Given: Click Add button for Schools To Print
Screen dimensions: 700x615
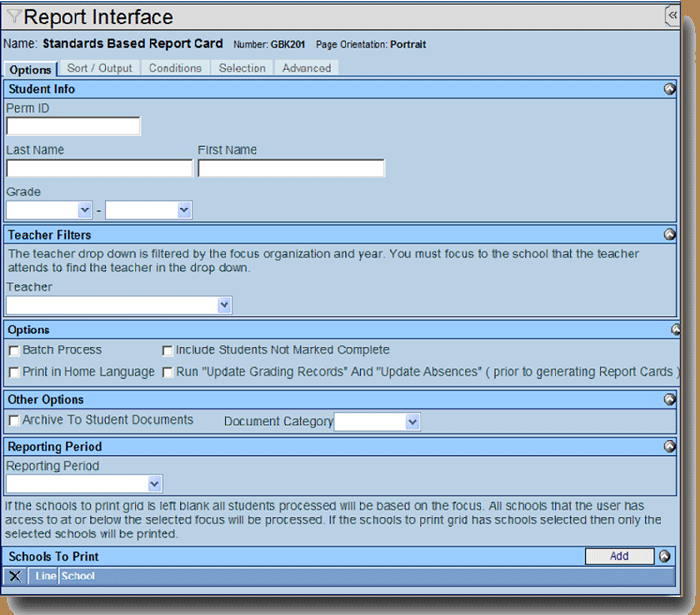Looking at the screenshot, I should 618,557.
